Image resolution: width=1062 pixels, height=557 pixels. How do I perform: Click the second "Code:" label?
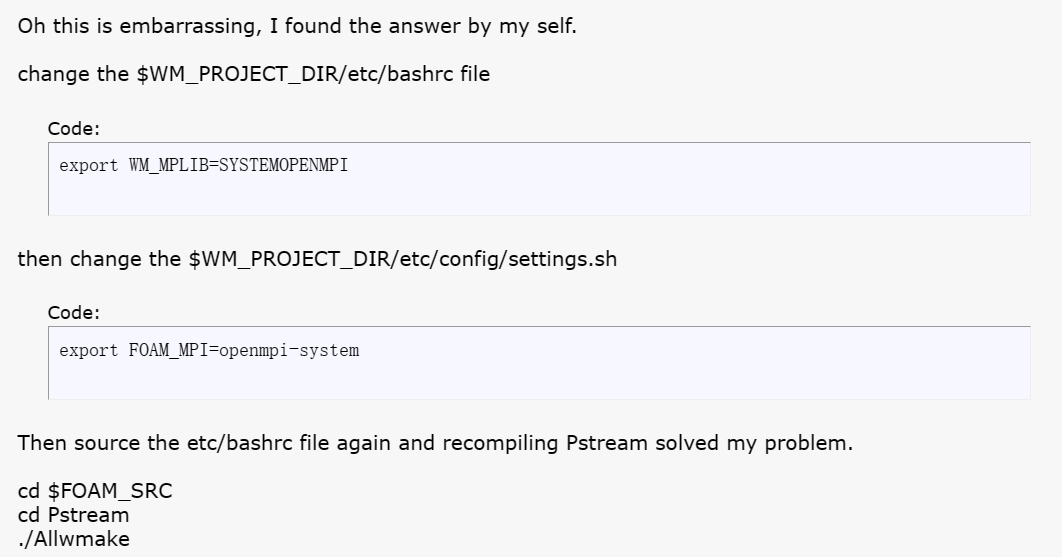click(x=74, y=312)
